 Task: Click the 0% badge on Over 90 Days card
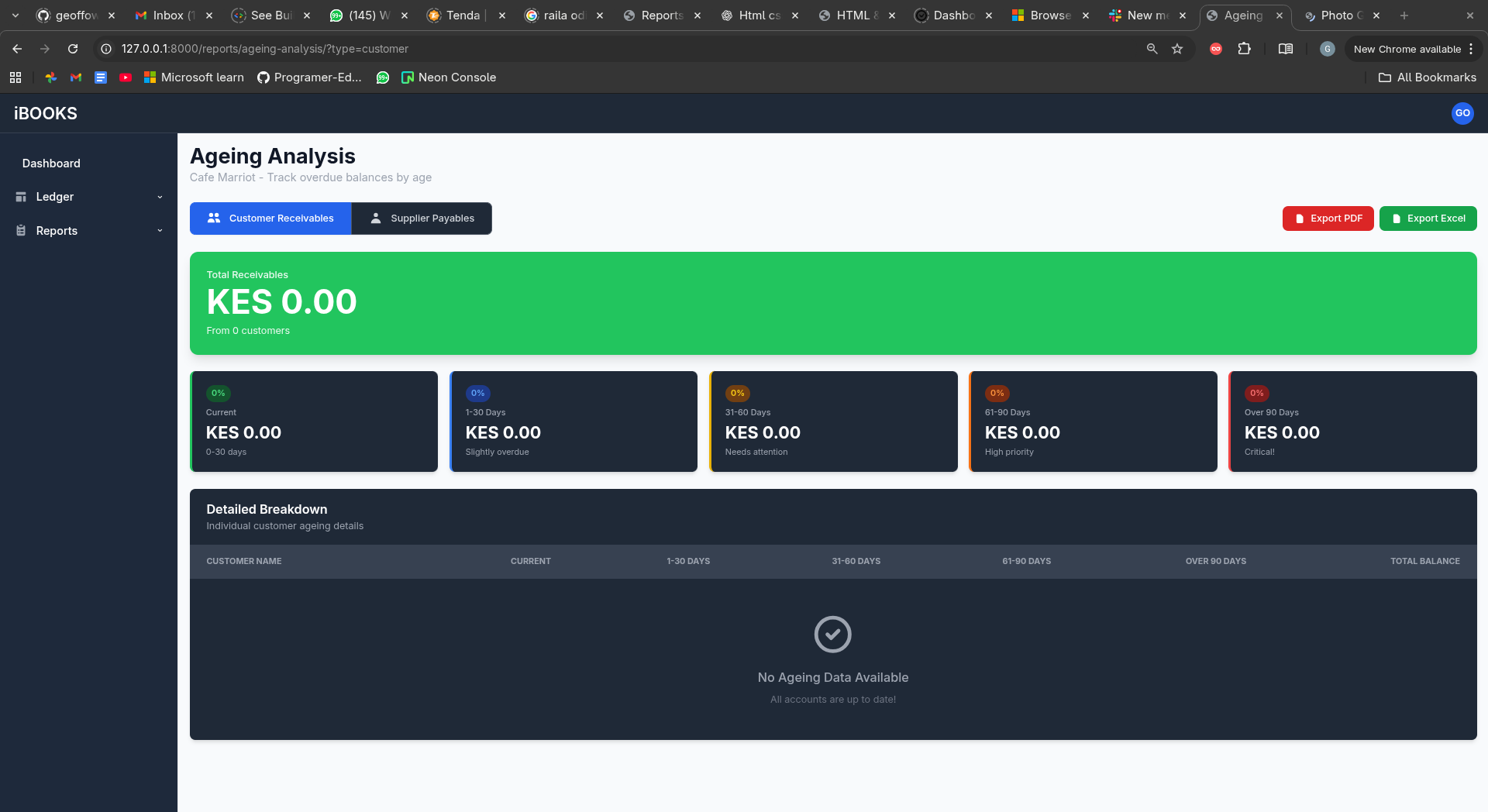[x=1255, y=393]
